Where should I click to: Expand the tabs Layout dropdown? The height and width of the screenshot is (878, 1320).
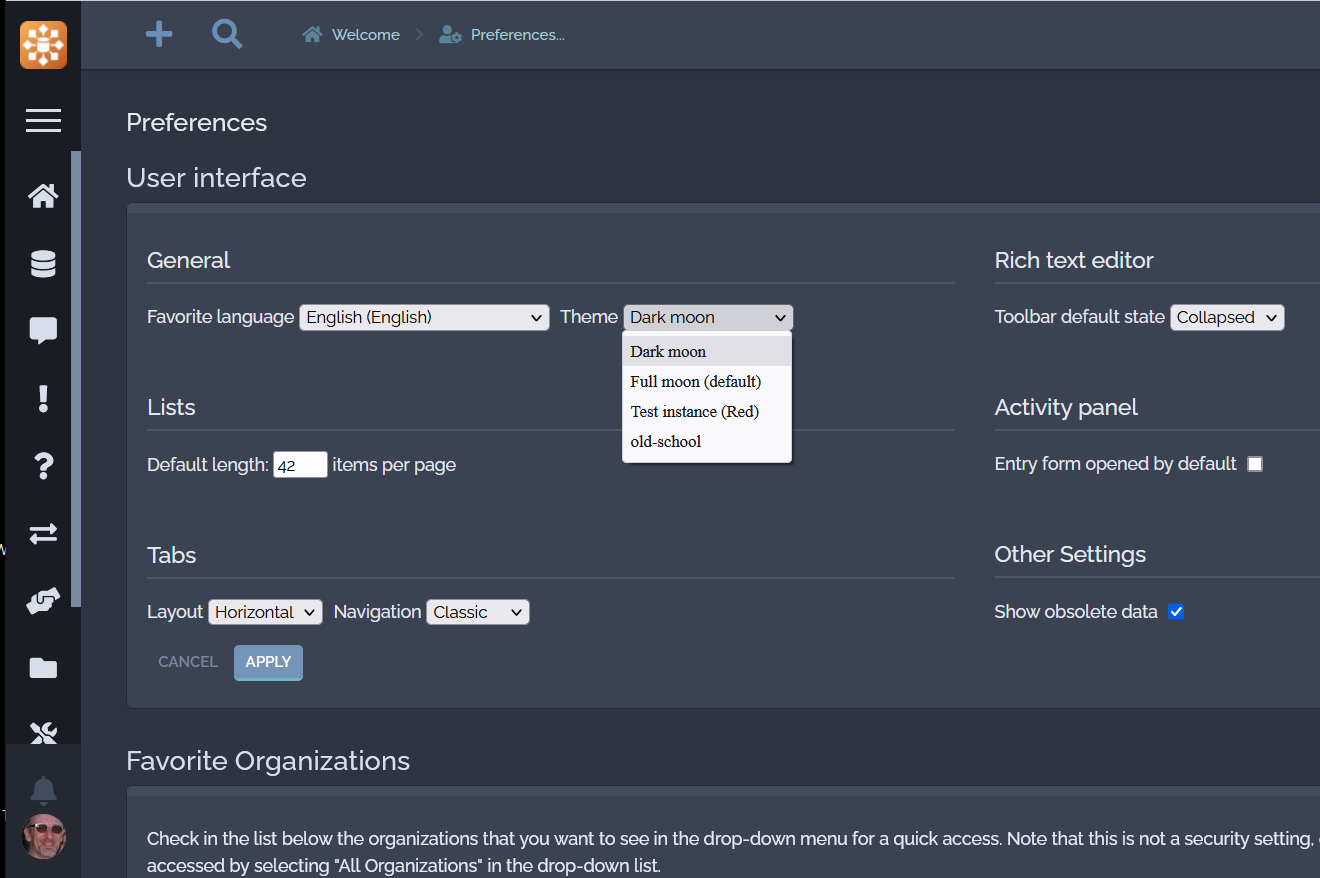tap(265, 612)
